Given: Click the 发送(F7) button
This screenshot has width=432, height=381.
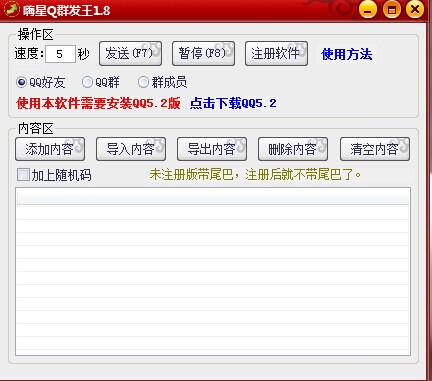Looking at the screenshot, I should 130,53.
